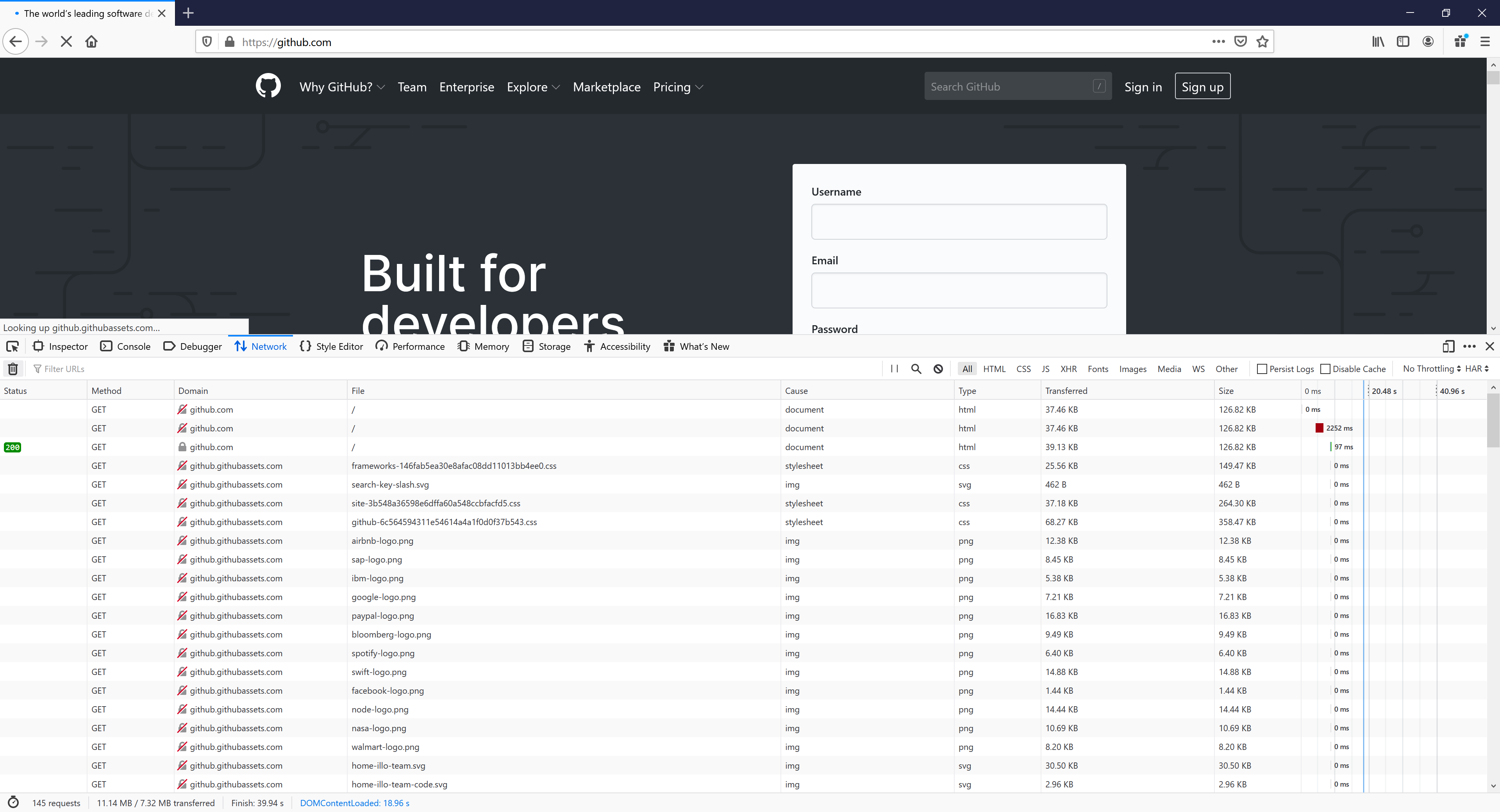Open devtools customize three-dot menu

pos(1469,347)
